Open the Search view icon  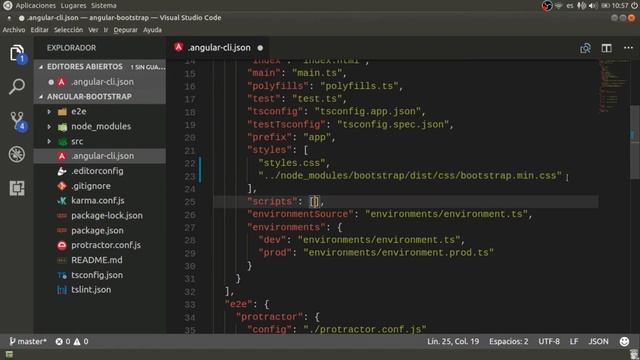point(17,87)
